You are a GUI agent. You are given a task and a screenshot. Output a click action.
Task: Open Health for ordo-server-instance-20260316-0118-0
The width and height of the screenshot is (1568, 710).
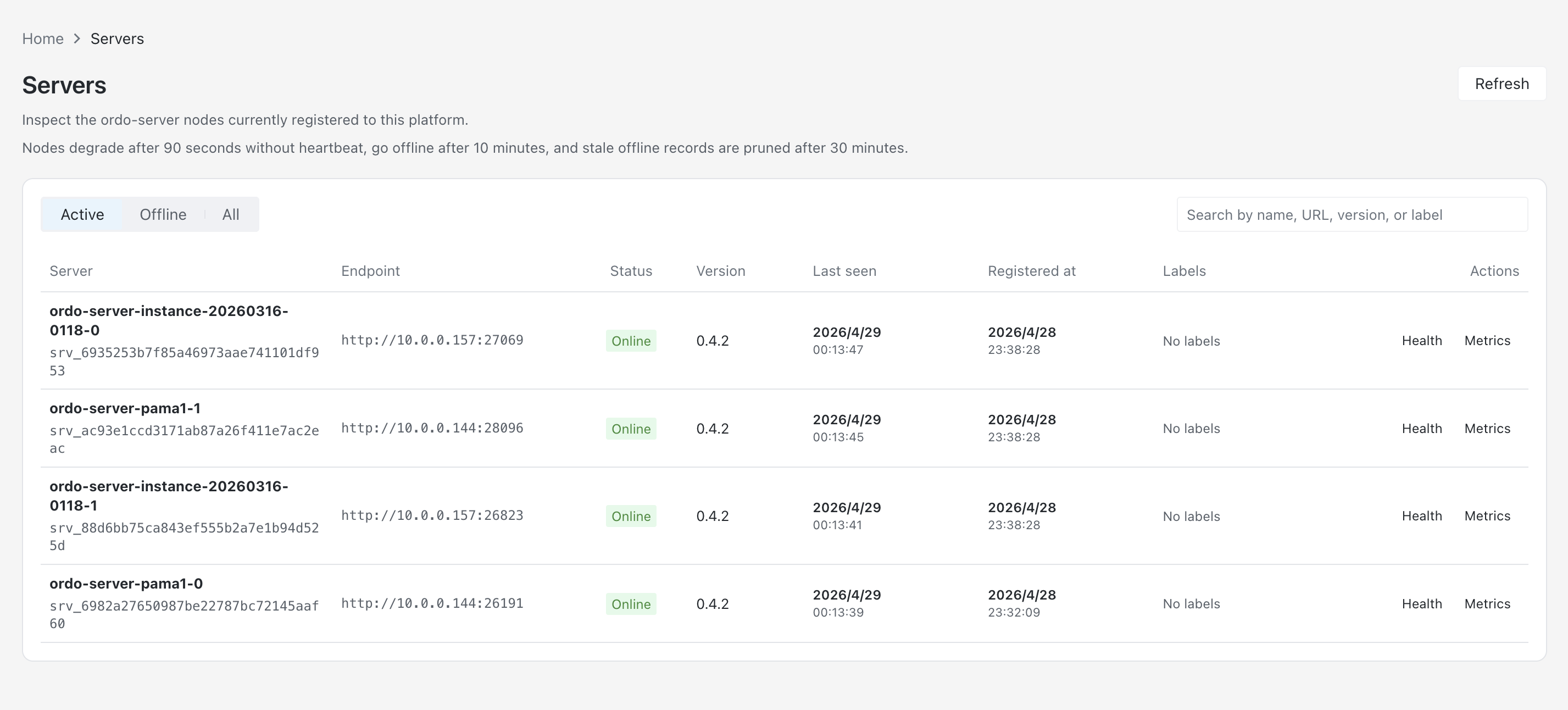point(1421,340)
